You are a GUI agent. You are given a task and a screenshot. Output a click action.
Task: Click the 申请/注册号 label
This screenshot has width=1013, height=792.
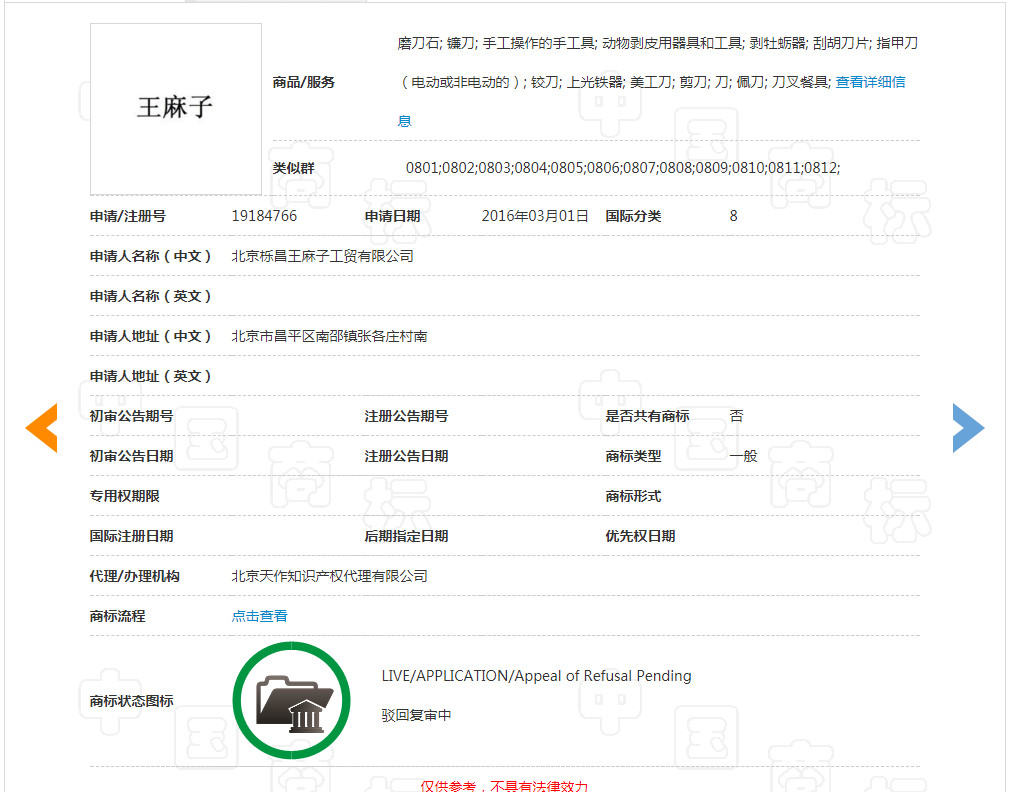128,216
